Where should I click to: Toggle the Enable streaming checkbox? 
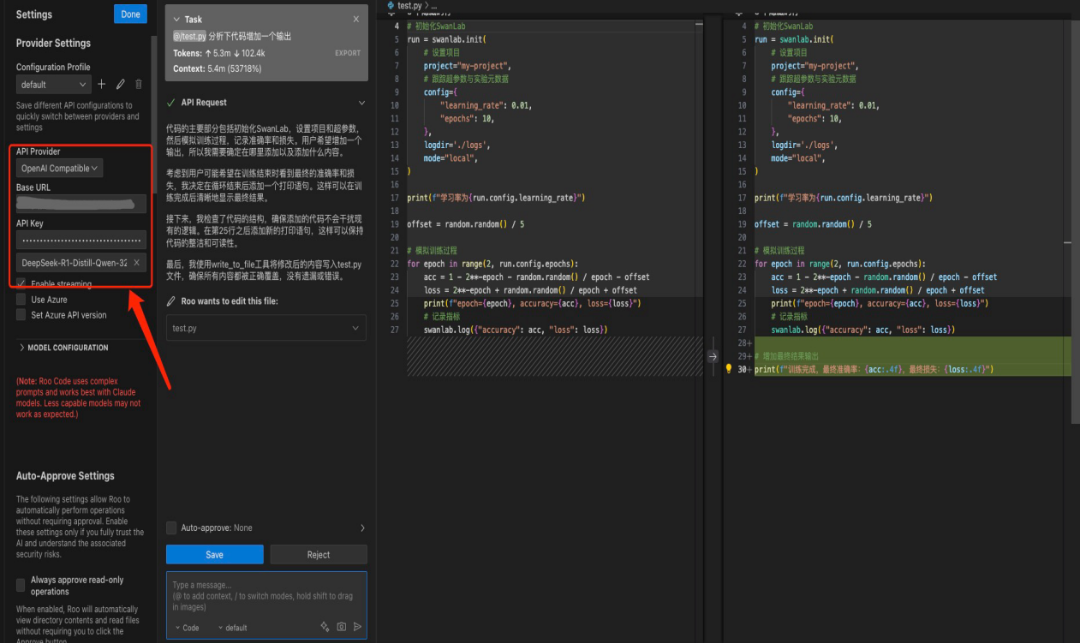22,284
